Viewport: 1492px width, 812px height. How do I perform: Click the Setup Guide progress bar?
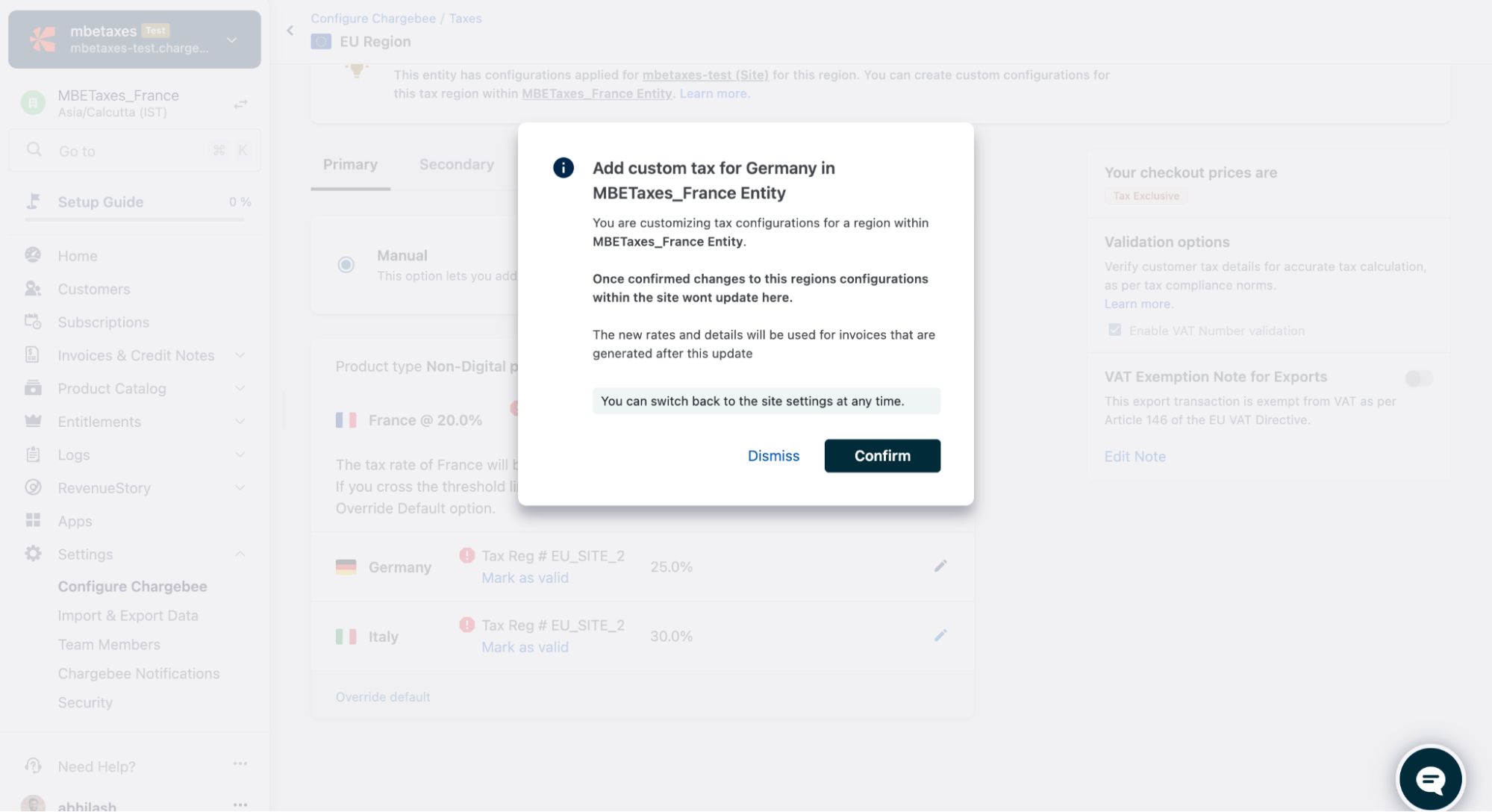click(134, 219)
